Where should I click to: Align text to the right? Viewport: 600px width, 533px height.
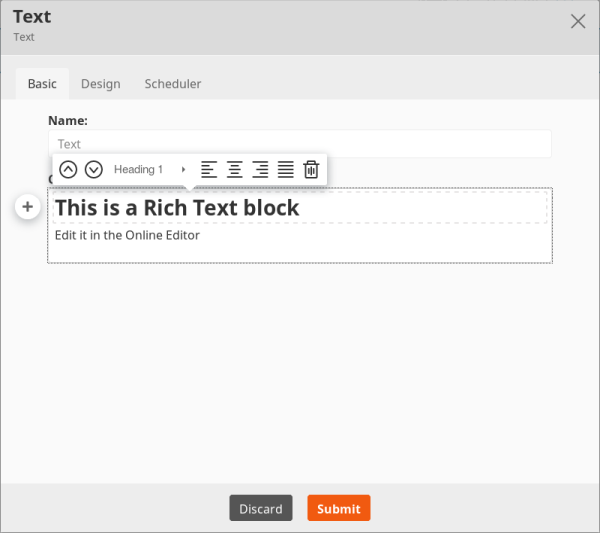tap(260, 170)
